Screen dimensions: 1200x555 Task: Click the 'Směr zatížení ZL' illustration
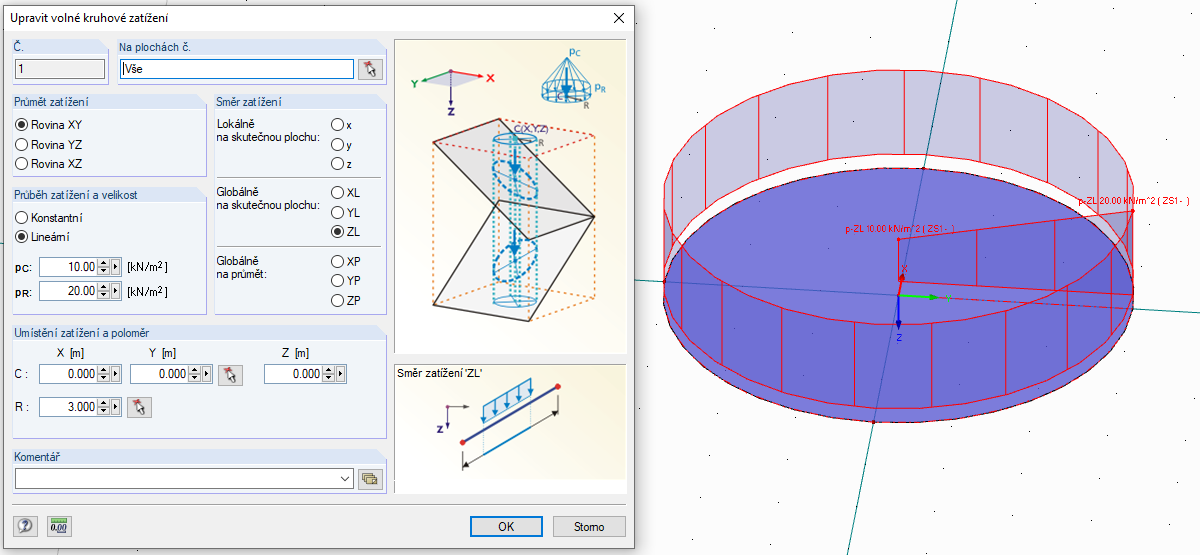pos(510,428)
